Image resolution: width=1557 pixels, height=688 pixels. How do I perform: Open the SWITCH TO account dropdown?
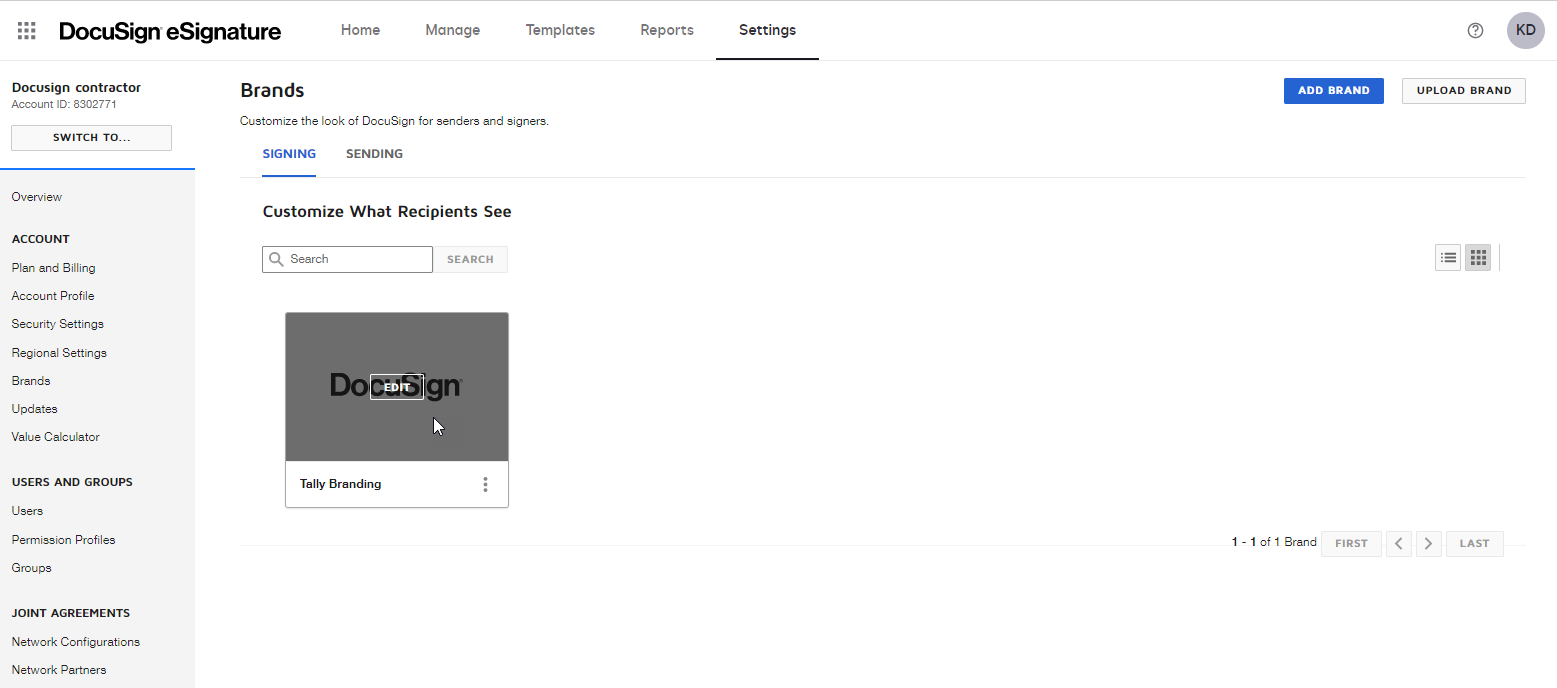point(91,137)
